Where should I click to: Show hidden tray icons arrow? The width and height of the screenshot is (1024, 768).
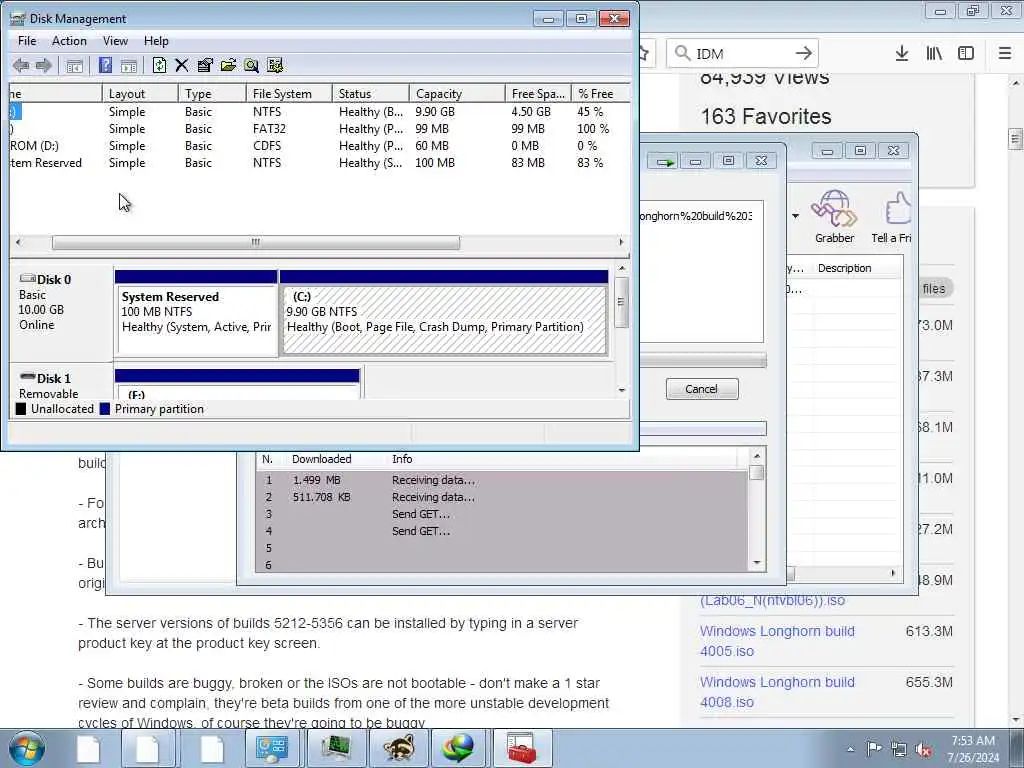tap(850, 749)
